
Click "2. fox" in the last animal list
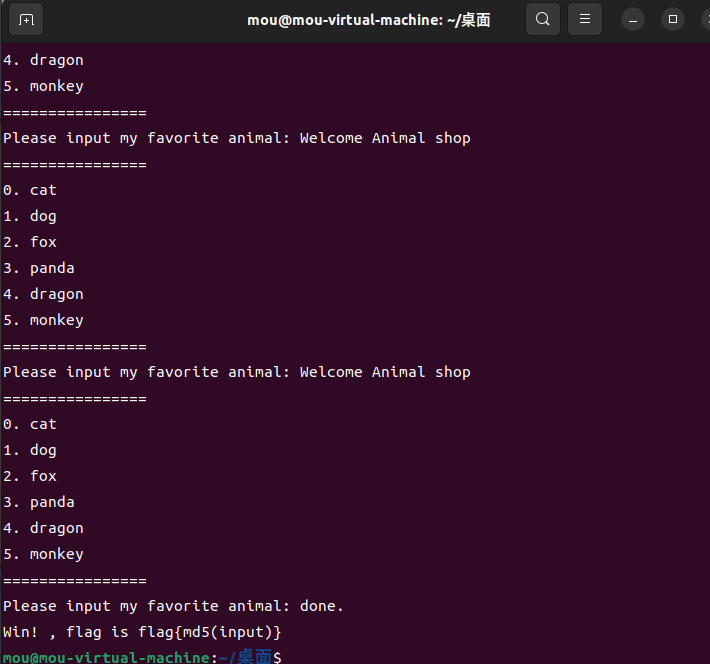30,476
